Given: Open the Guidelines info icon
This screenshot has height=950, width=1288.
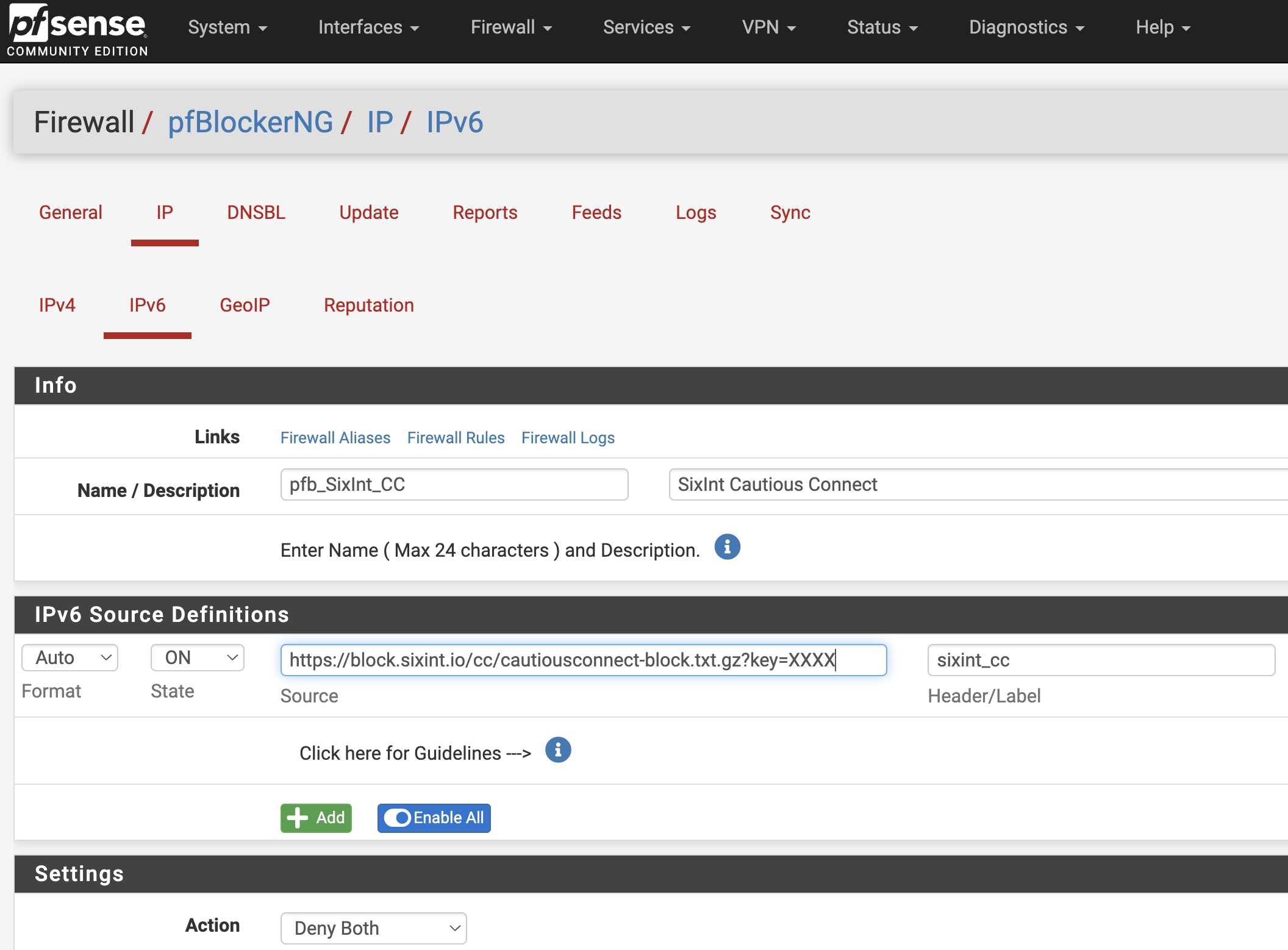Looking at the screenshot, I should pyautogui.click(x=558, y=750).
